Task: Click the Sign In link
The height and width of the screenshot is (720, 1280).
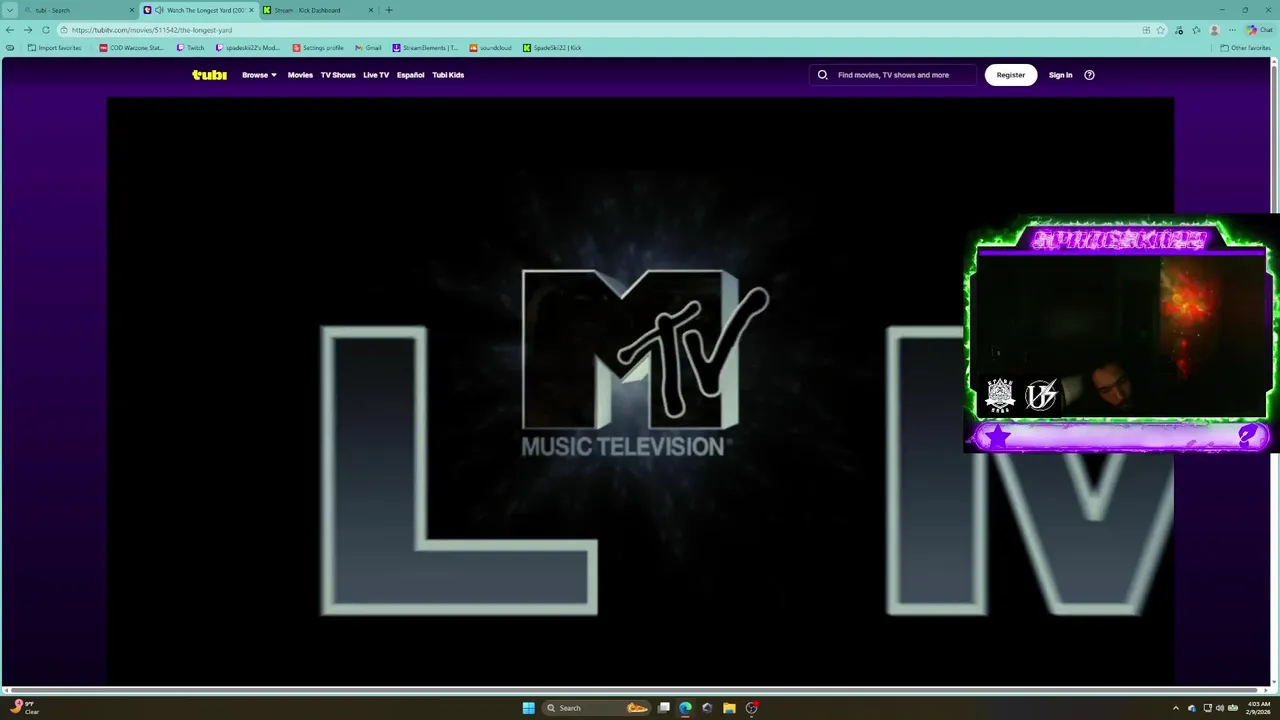Action: pos(1060,75)
